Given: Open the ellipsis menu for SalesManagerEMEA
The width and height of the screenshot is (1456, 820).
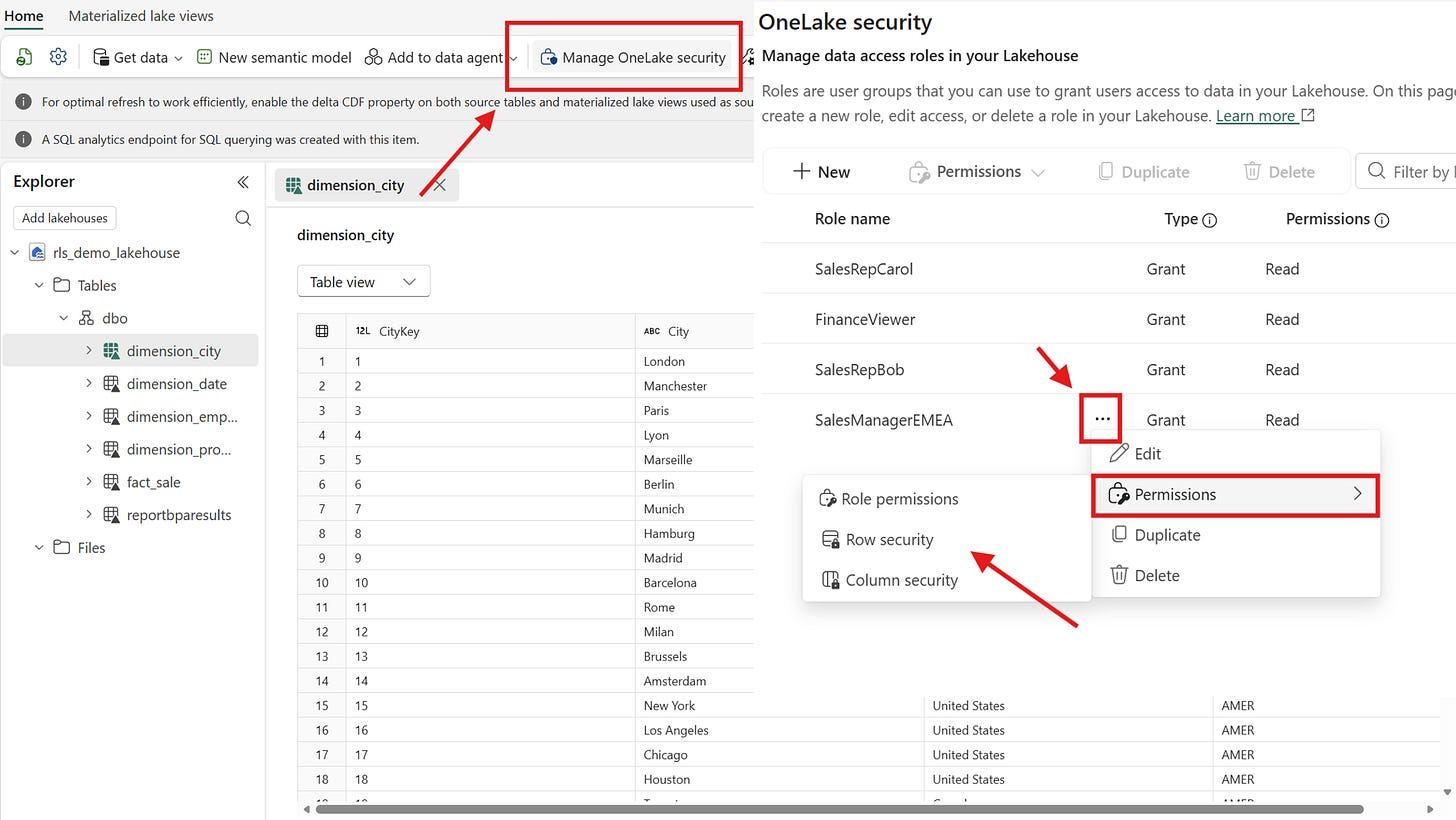Looking at the screenshot, I should click(x=1102, y=419).
